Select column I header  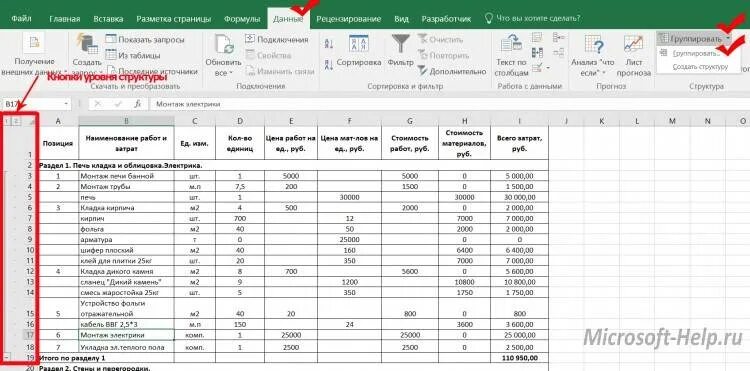pyautogui.click(x=519, y=121)
